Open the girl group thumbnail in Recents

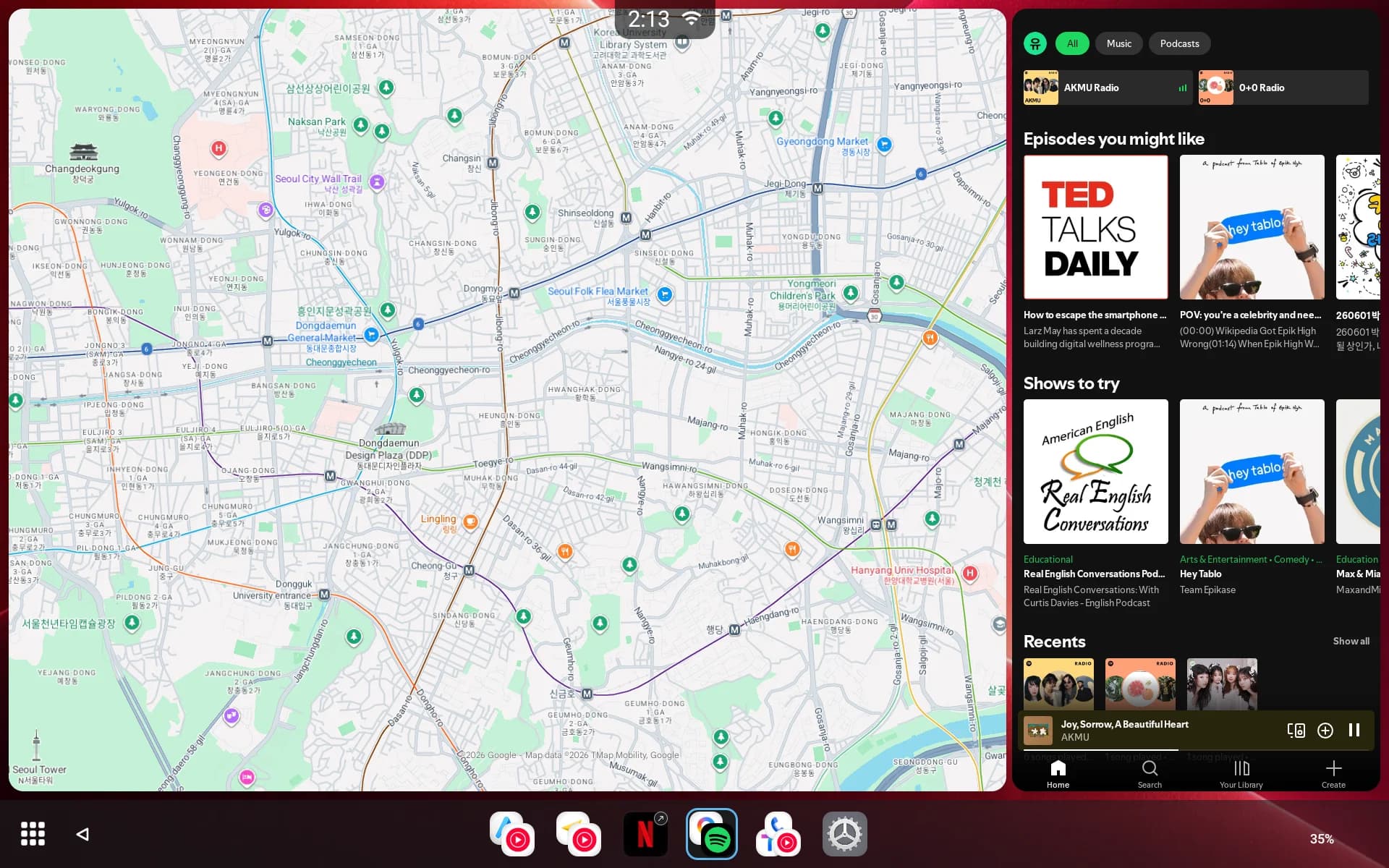1222,684
